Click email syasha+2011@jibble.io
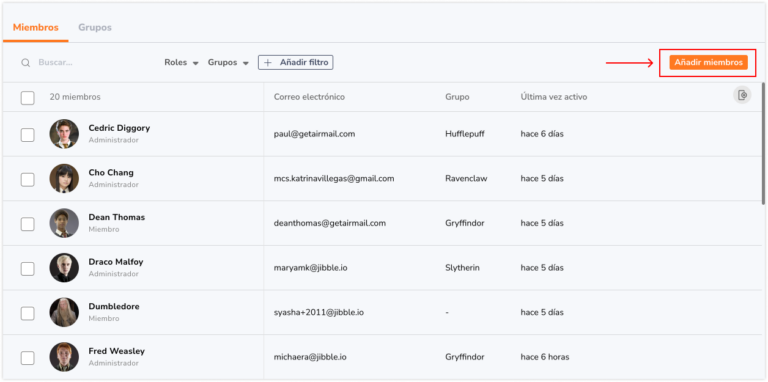 click(318, 312)
